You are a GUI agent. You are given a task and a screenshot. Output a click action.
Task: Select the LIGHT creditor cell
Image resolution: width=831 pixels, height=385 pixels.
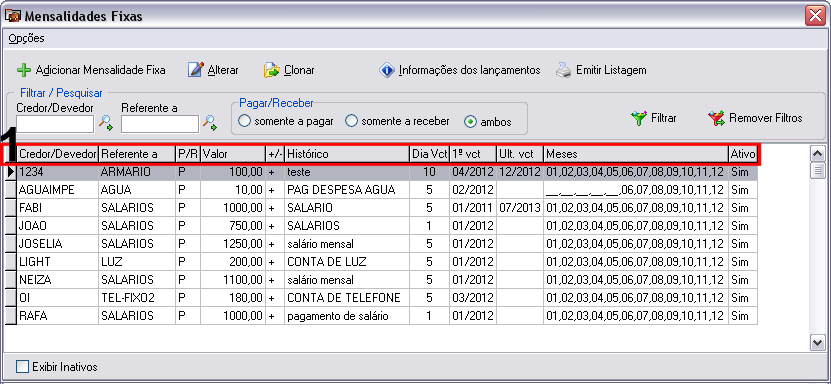(58, 262)
